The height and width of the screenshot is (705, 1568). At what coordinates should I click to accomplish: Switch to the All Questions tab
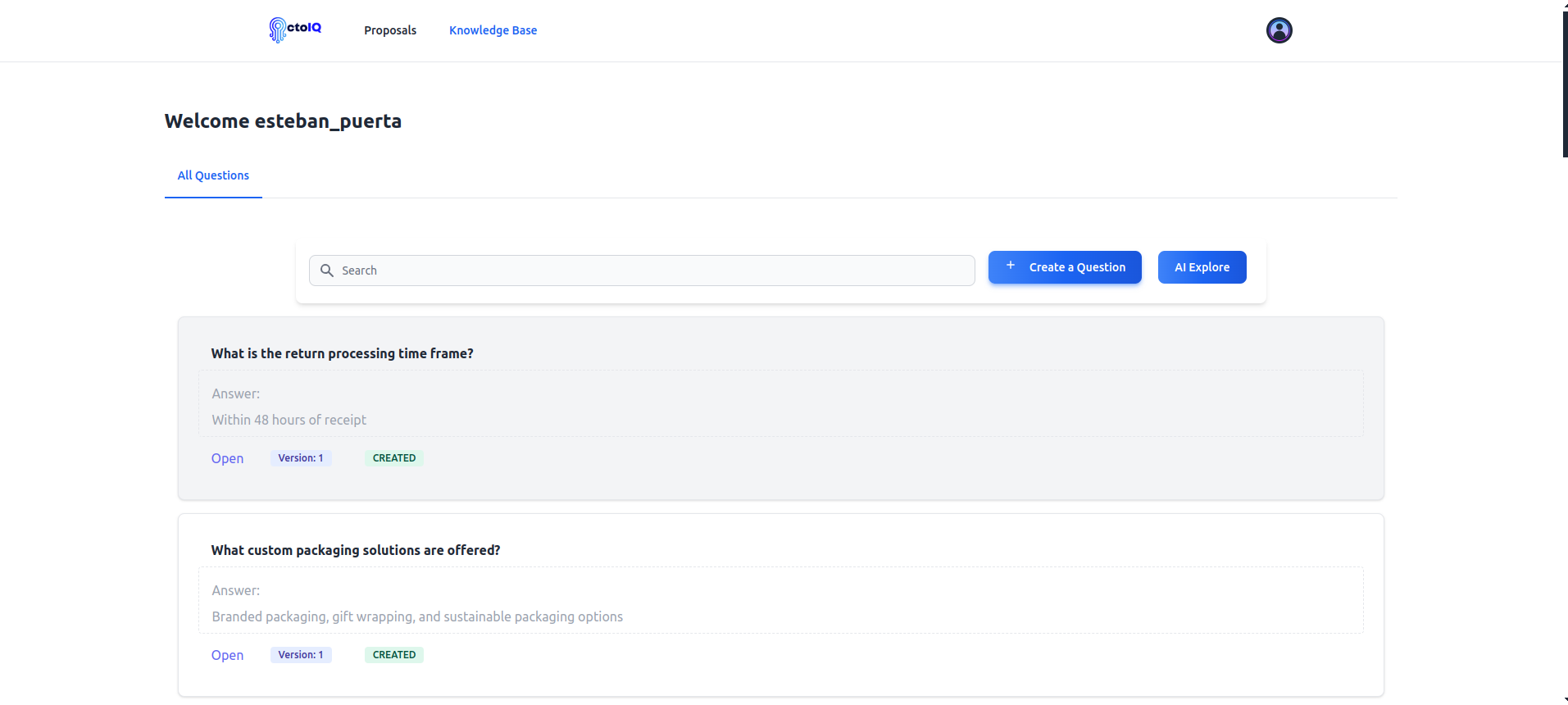tap(213, 175)
